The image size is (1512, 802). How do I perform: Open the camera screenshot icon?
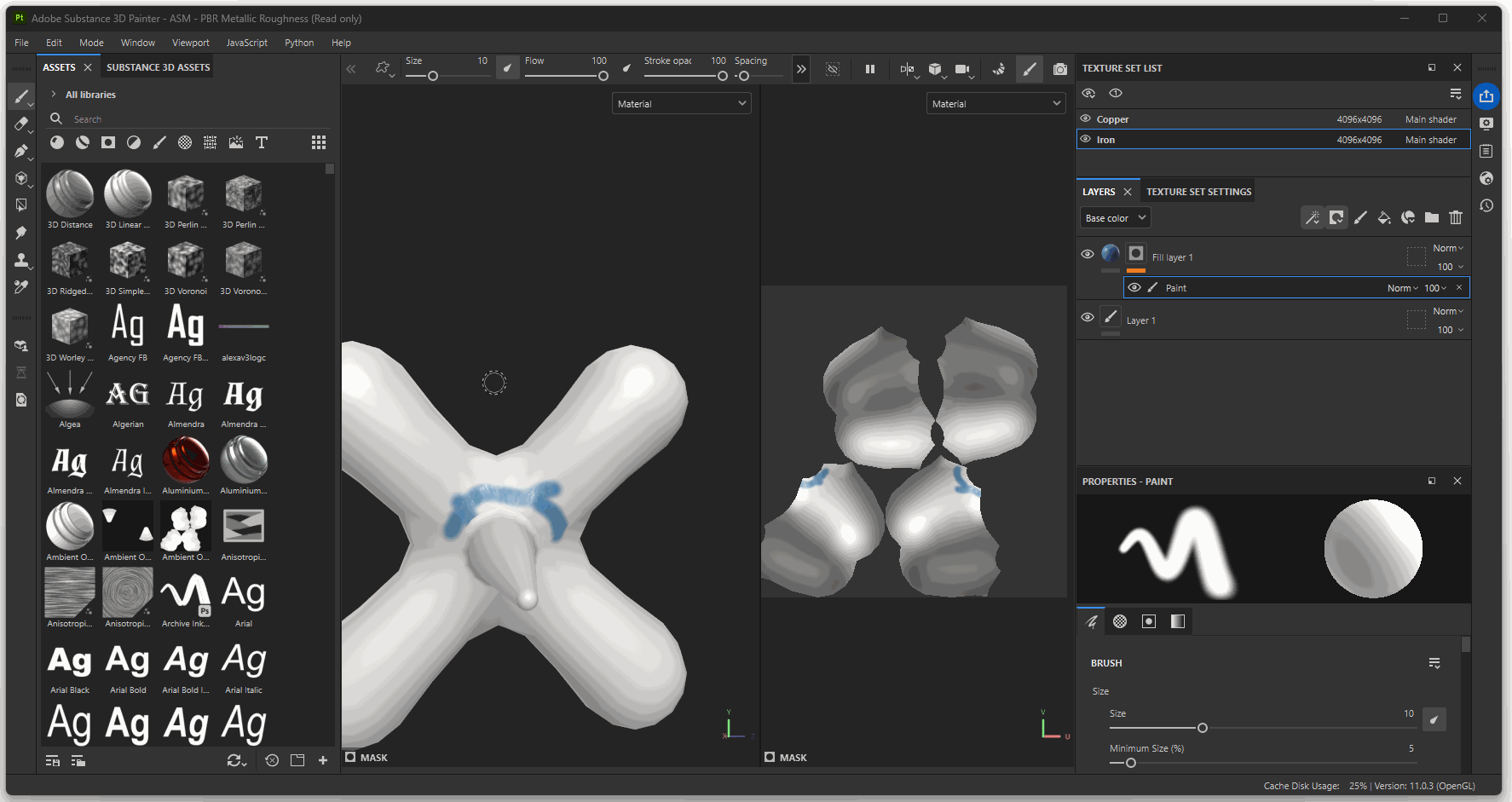[x=1059, y=69]
